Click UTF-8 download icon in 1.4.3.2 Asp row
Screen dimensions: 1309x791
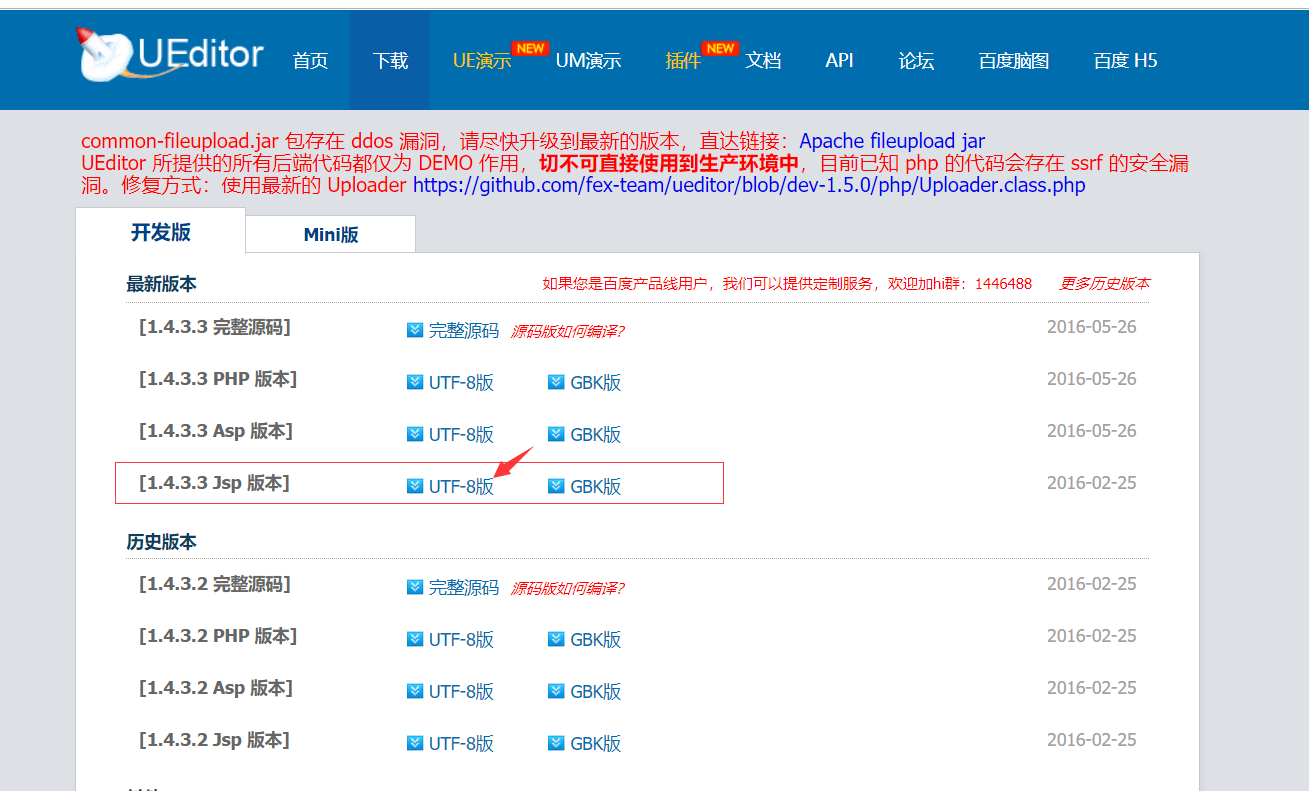pos(415,691)
